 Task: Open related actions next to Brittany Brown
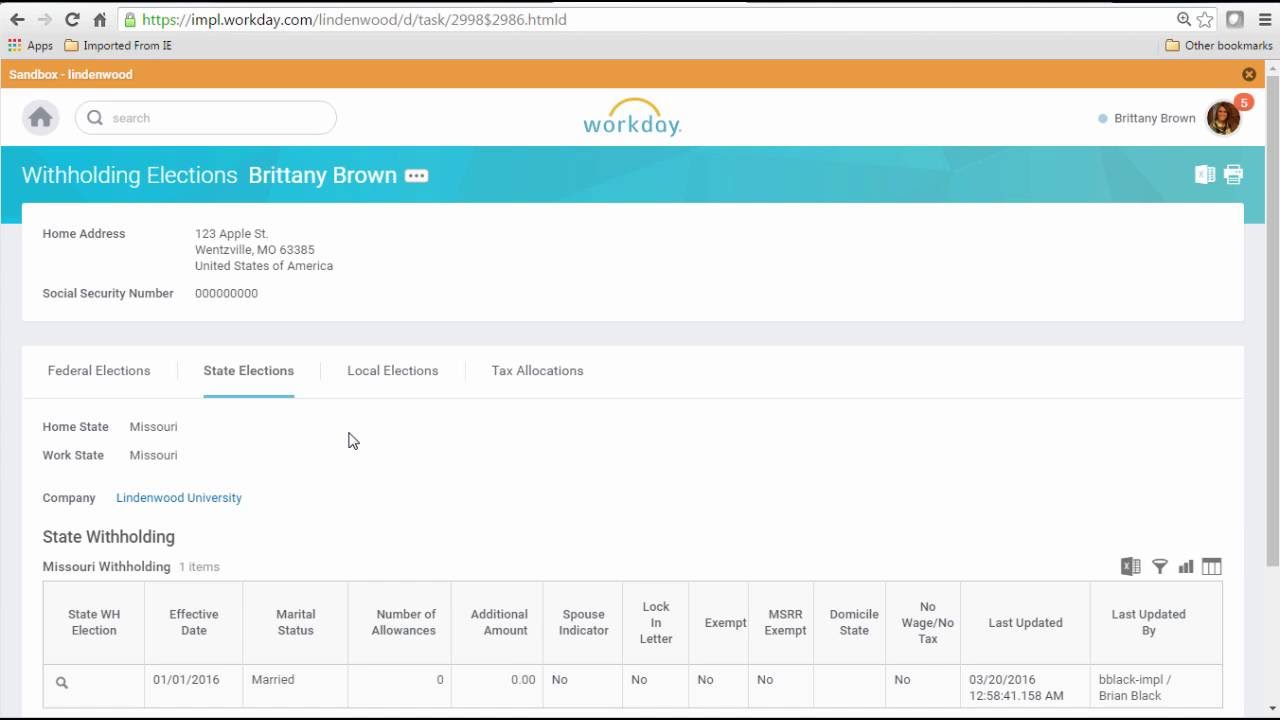coord(417,176)
